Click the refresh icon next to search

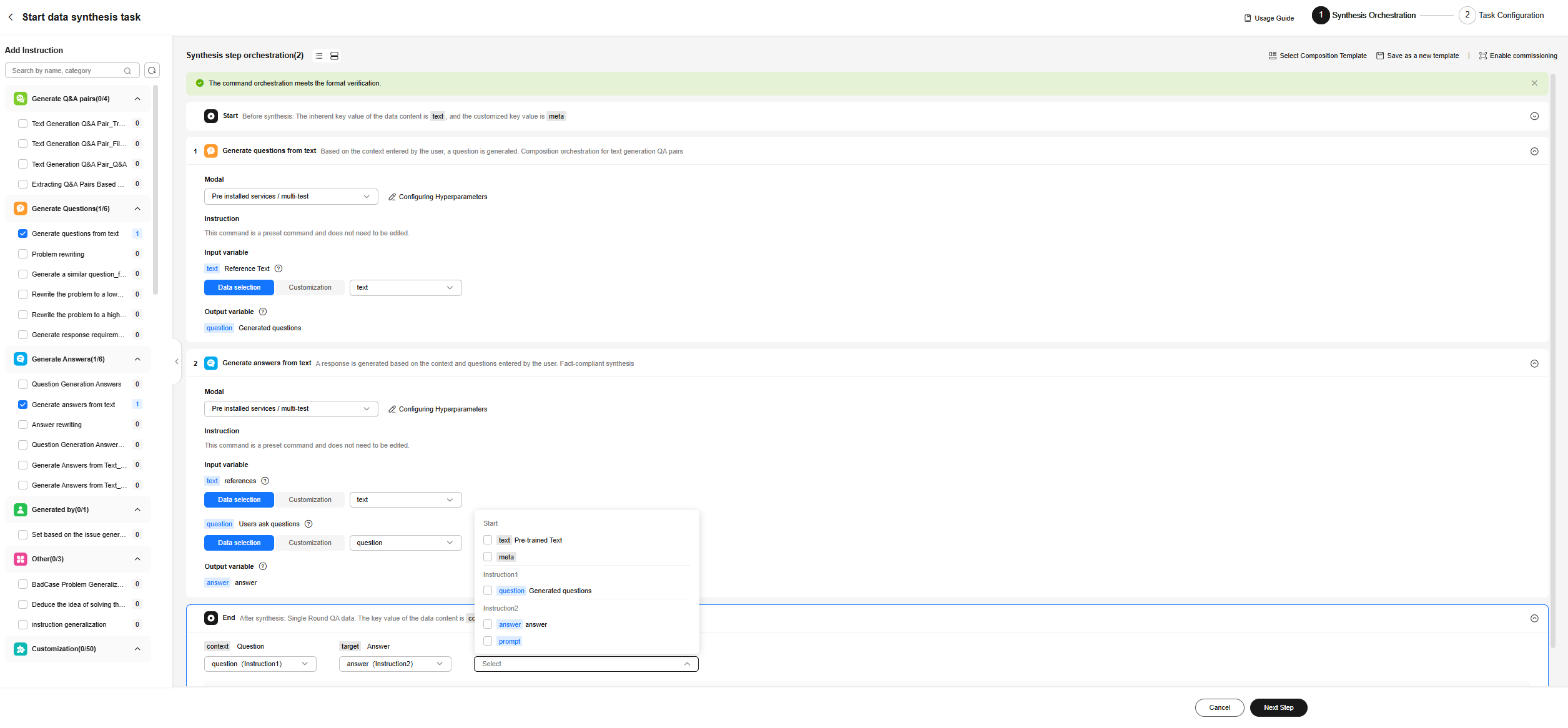point(152,71)
